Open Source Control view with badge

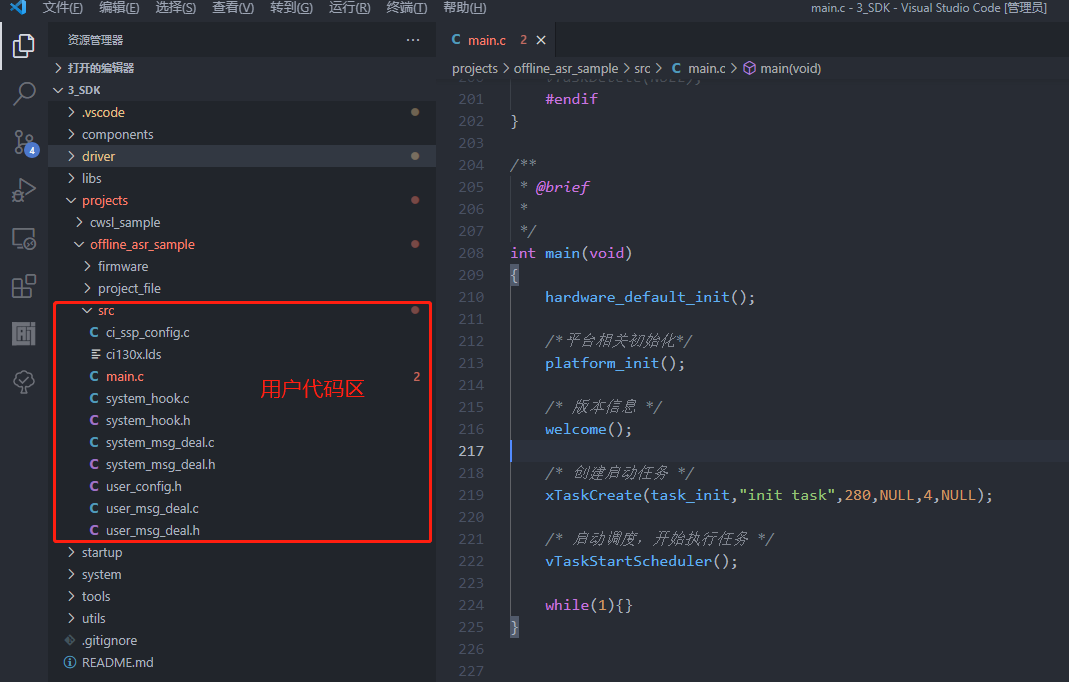pos(23,142)
